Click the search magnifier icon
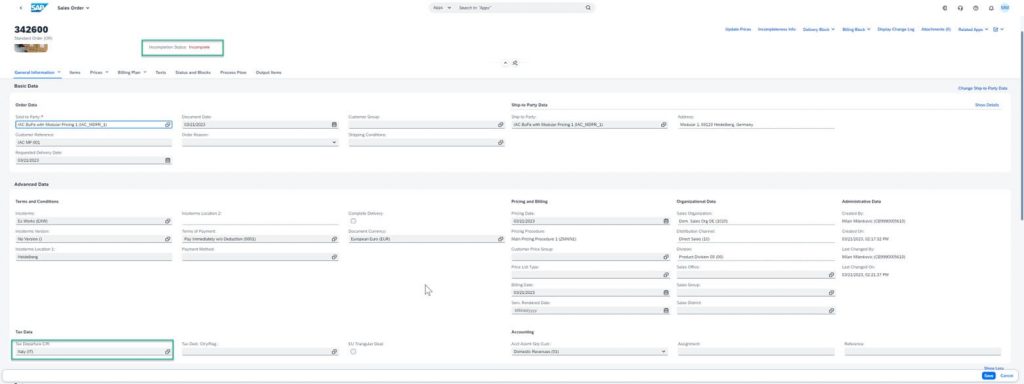The image size is (1024, 384). point(588,8)
